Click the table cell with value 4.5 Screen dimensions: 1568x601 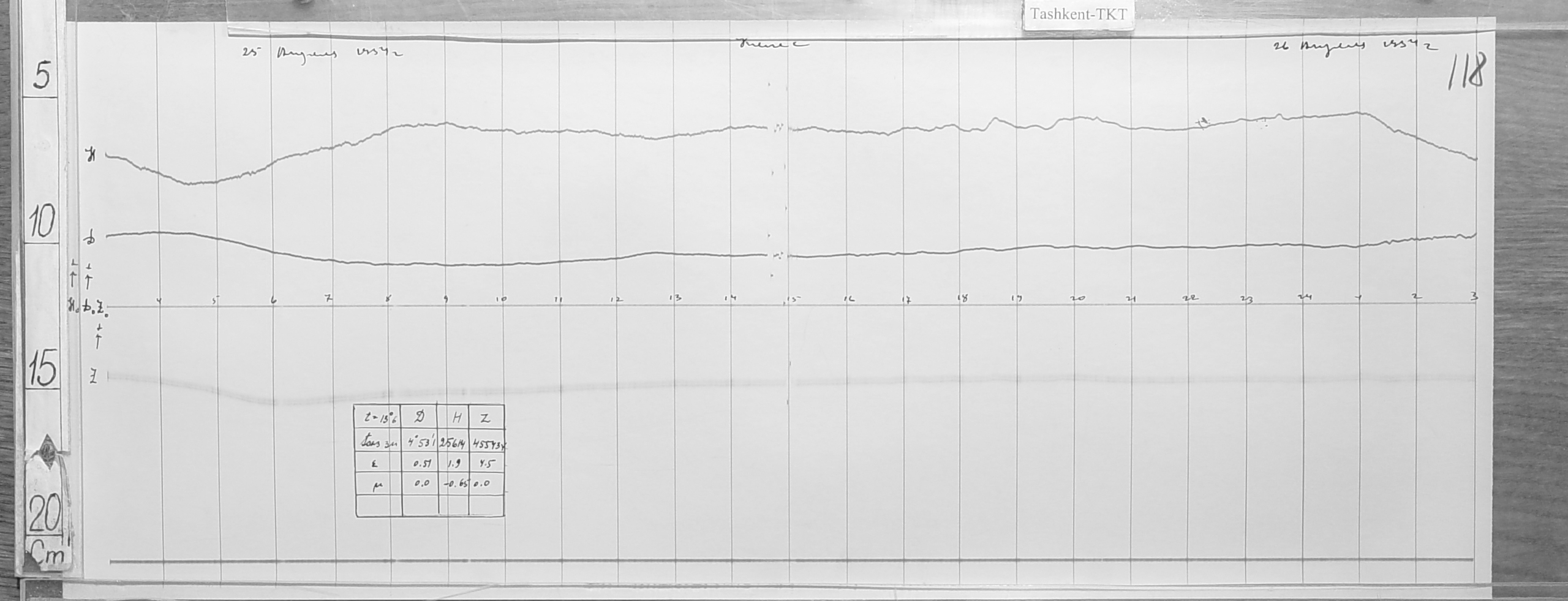point(486,463)
